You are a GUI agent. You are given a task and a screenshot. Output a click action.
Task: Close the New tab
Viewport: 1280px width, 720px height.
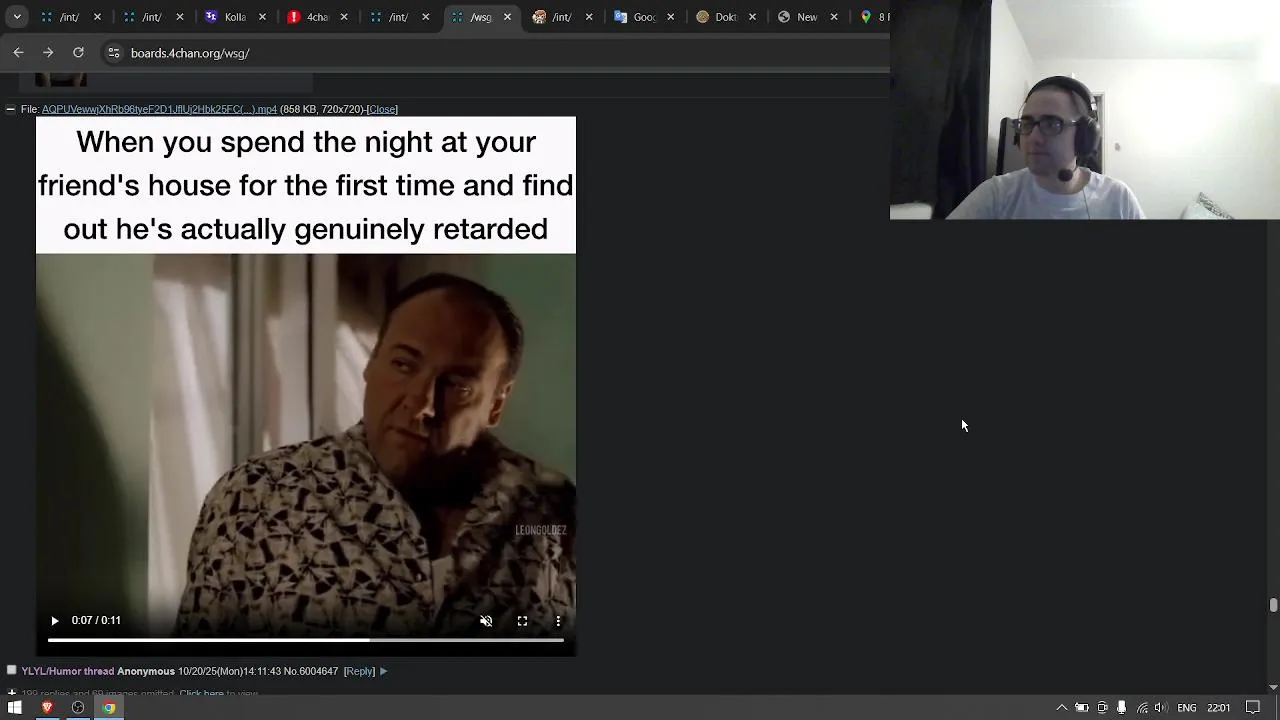tap(835, 17)
